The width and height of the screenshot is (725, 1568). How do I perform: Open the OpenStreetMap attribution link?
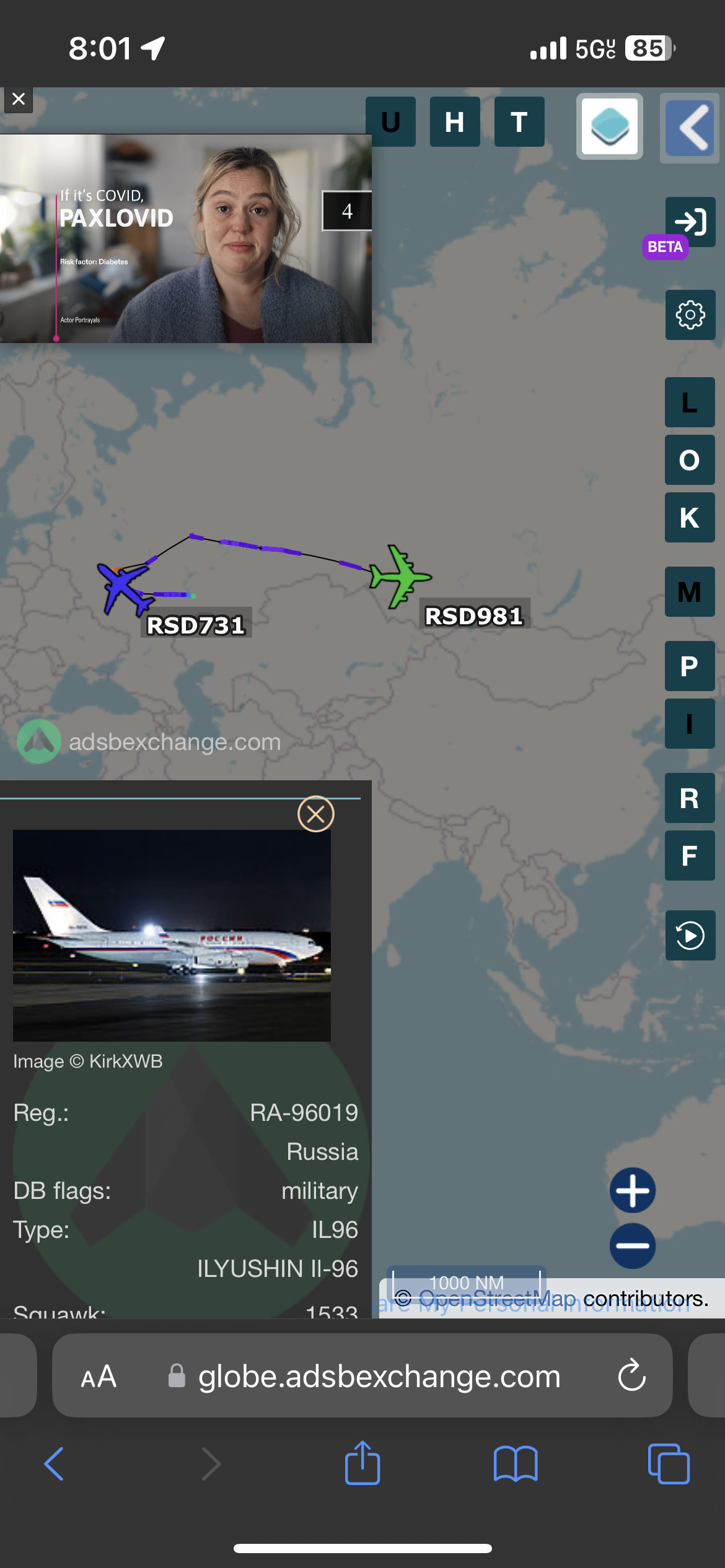pos(498,1298)
